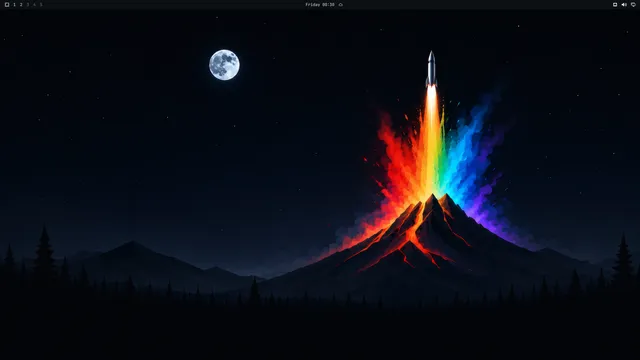
Task: Switch to workspace 1
Action: (14, 4)
